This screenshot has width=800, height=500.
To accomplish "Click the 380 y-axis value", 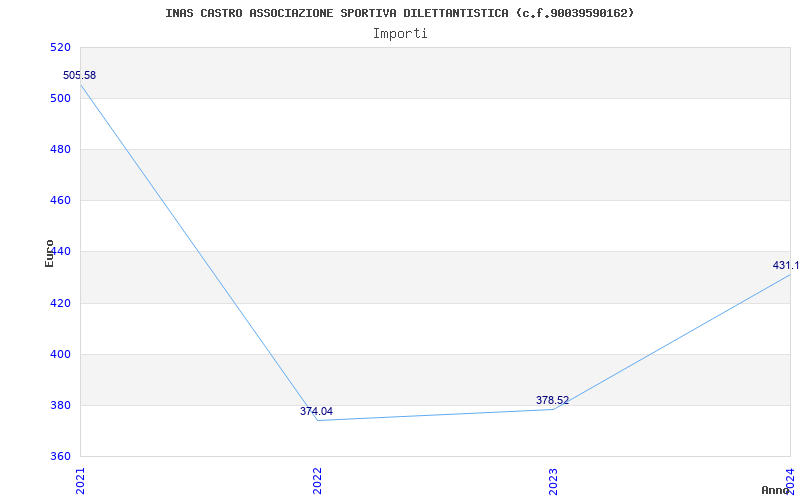I will click(x=60, y=406).
